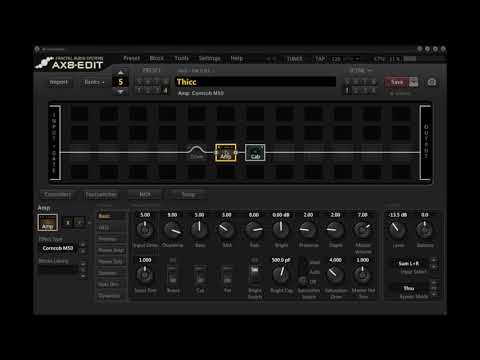Save the preset with the Save button
The image size is (480, 360).
point(397,82)
